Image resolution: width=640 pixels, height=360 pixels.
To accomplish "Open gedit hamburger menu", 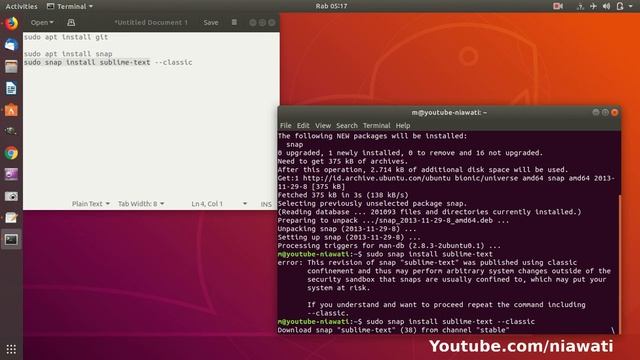I will pyautogui.click(x=234, y=22).
